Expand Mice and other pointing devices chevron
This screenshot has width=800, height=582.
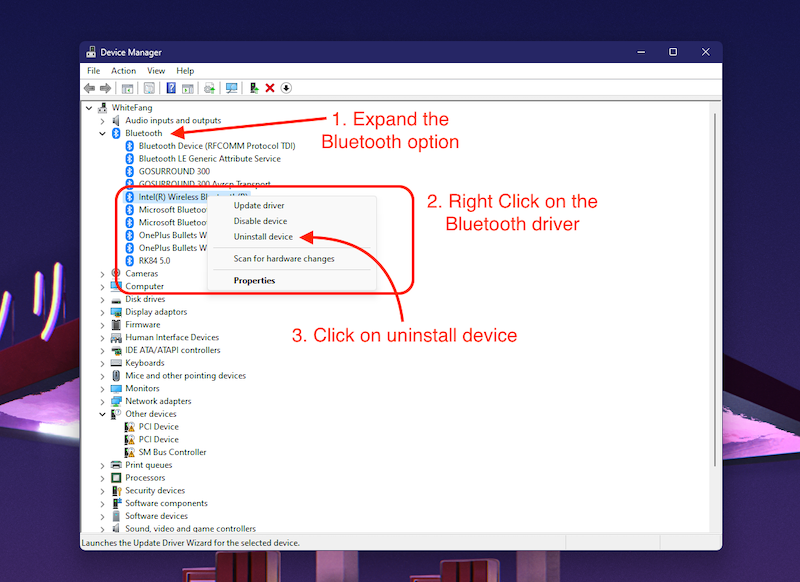[x=103, y=376]
